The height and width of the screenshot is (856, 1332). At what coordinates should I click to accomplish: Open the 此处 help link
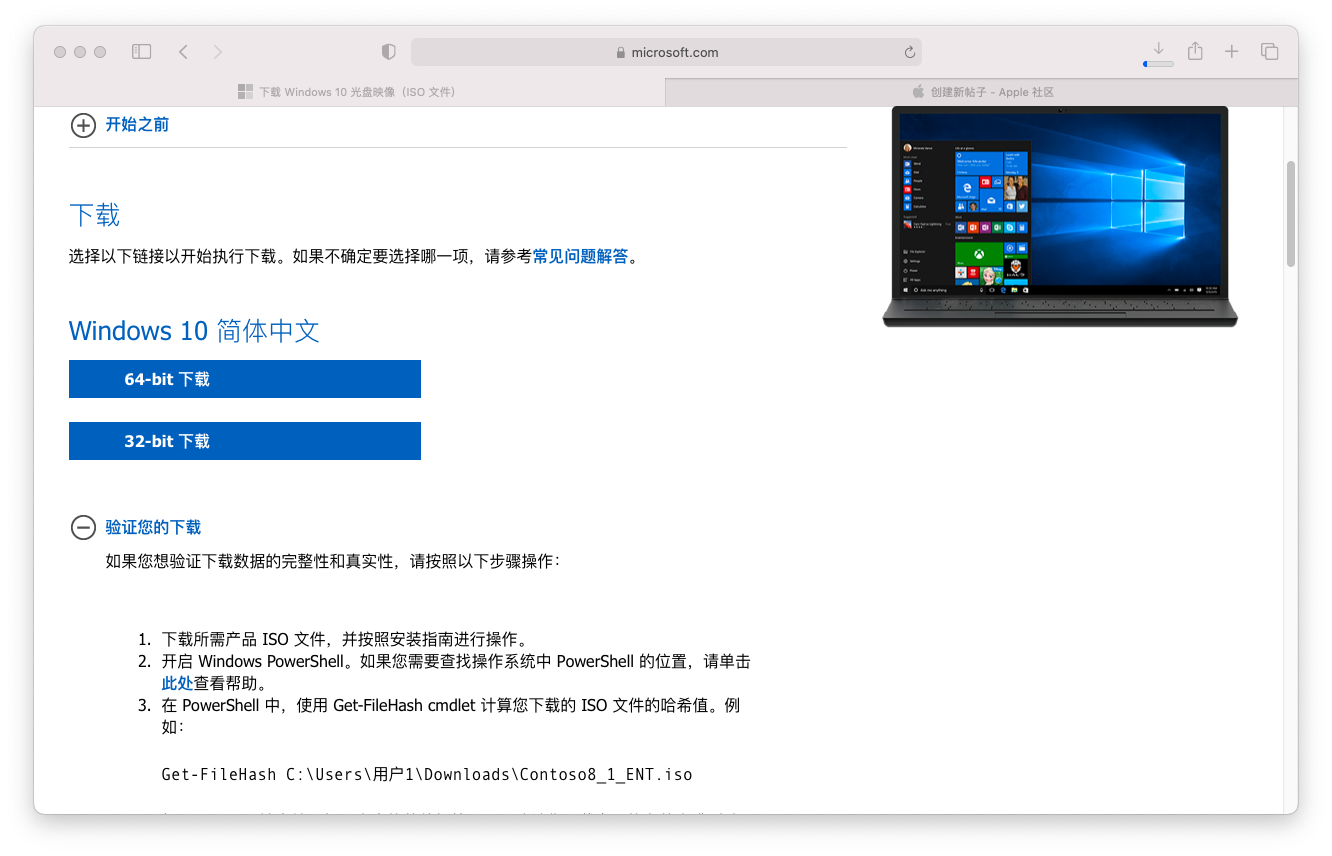pyautogui.click(x=177, y=683)
